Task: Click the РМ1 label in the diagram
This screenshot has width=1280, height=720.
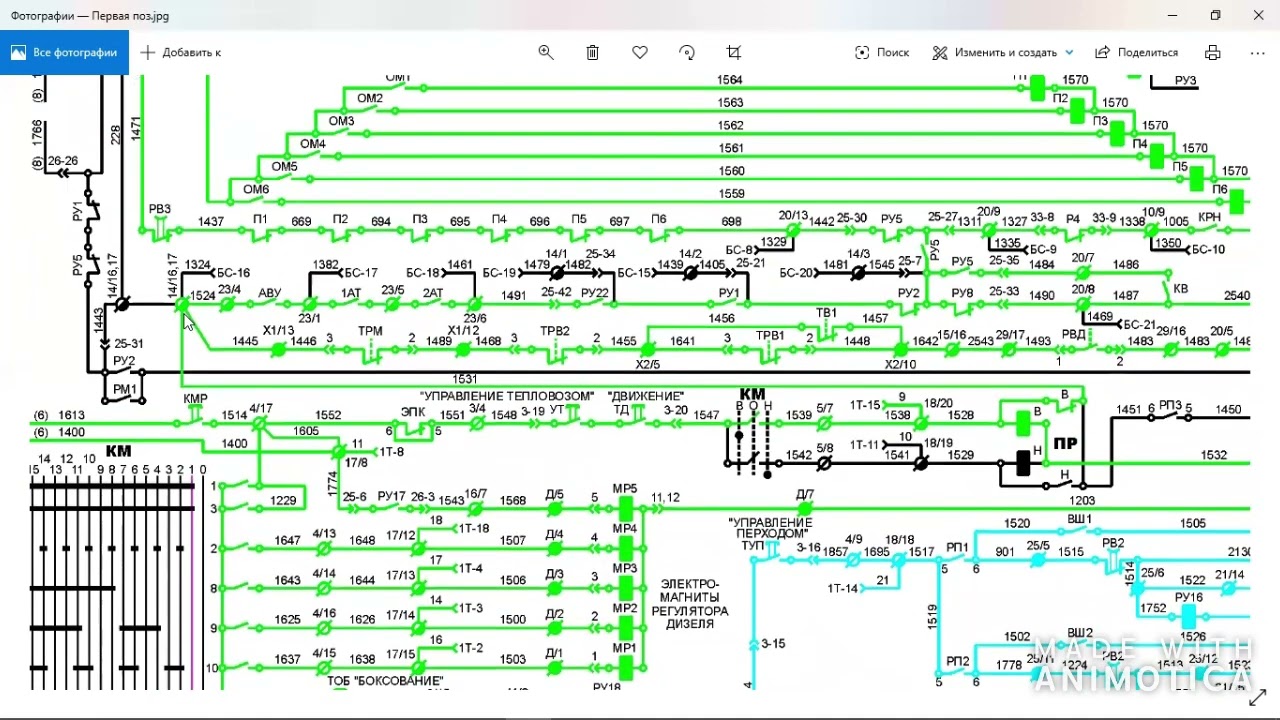Action: [124, 390]
